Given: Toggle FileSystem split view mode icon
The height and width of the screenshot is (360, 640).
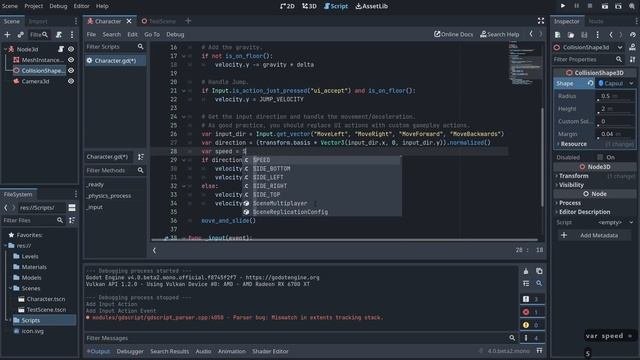Looking at the screenshot, I should [72, 208].
